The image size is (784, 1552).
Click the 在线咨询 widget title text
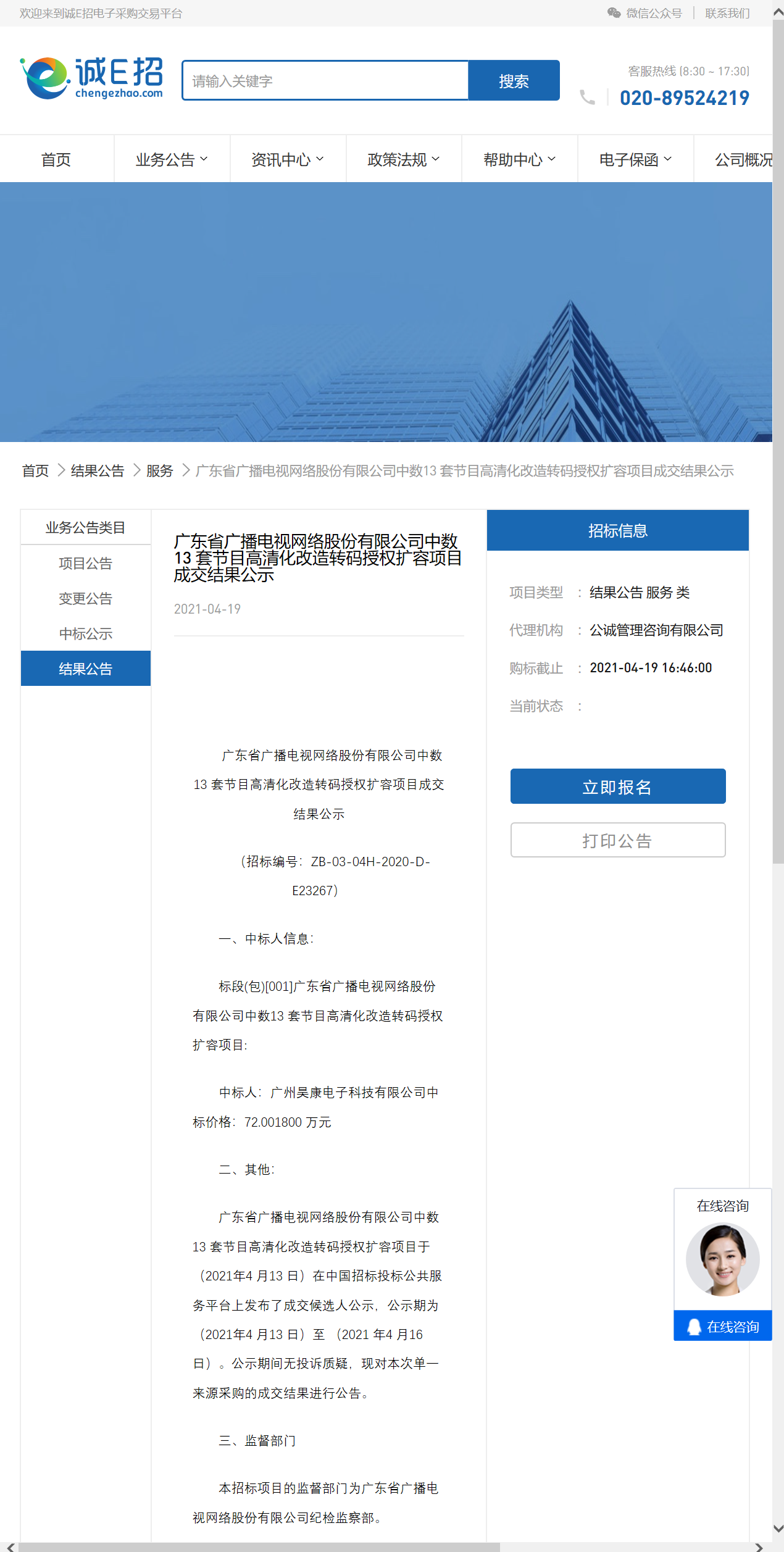tap(723, 1206)
